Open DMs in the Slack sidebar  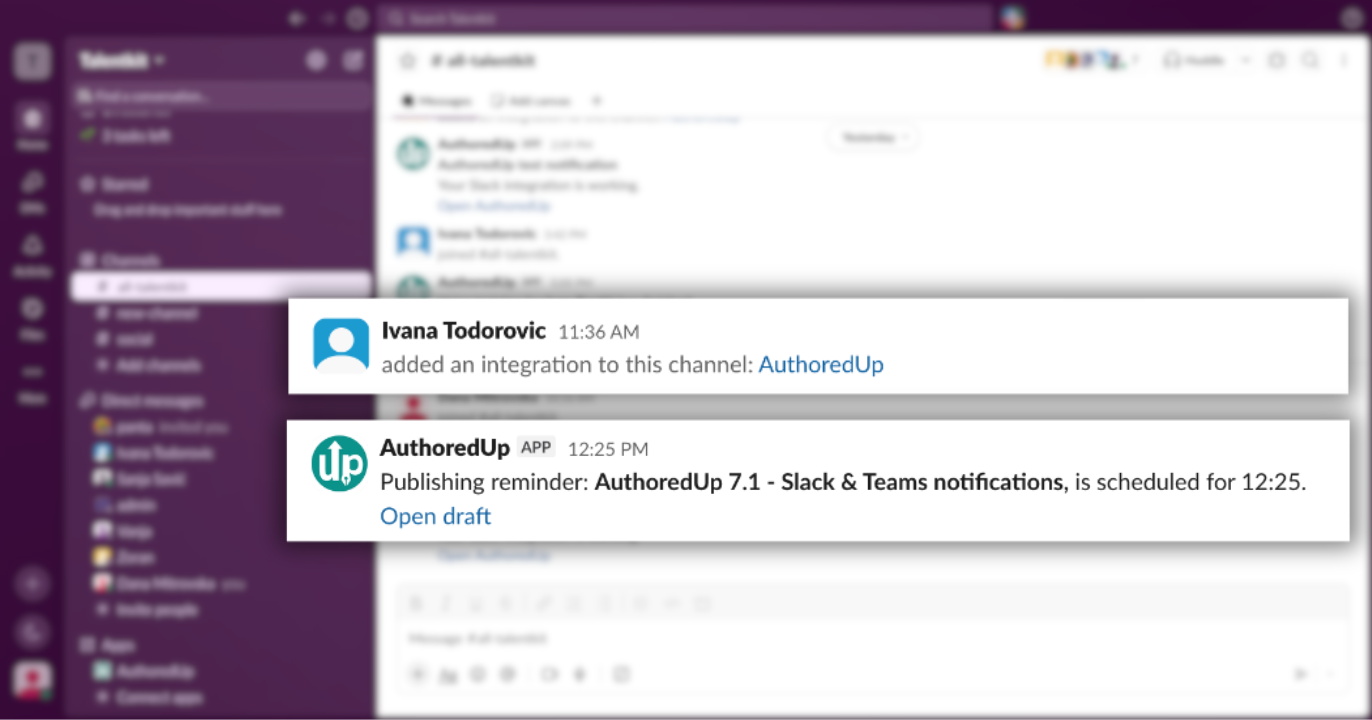coord(33,191)
